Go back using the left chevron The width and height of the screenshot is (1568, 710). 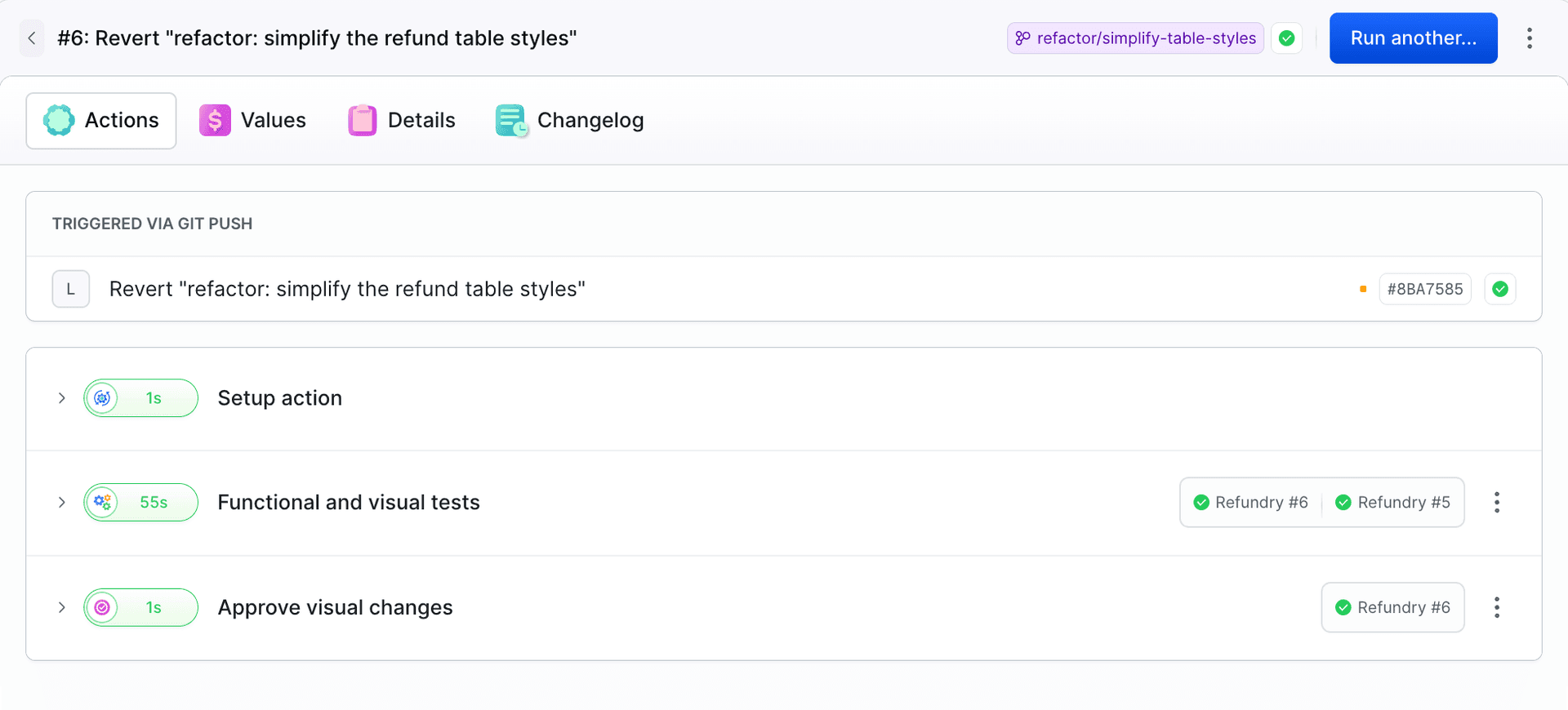coord(32,38)
